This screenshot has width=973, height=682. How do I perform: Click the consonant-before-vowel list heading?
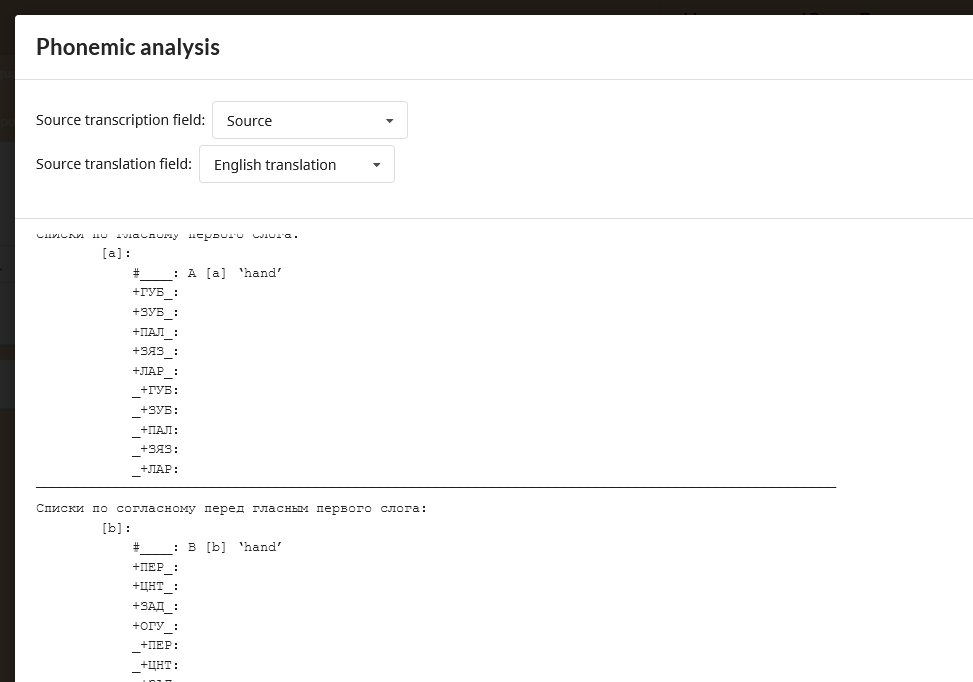click(230, 507)
